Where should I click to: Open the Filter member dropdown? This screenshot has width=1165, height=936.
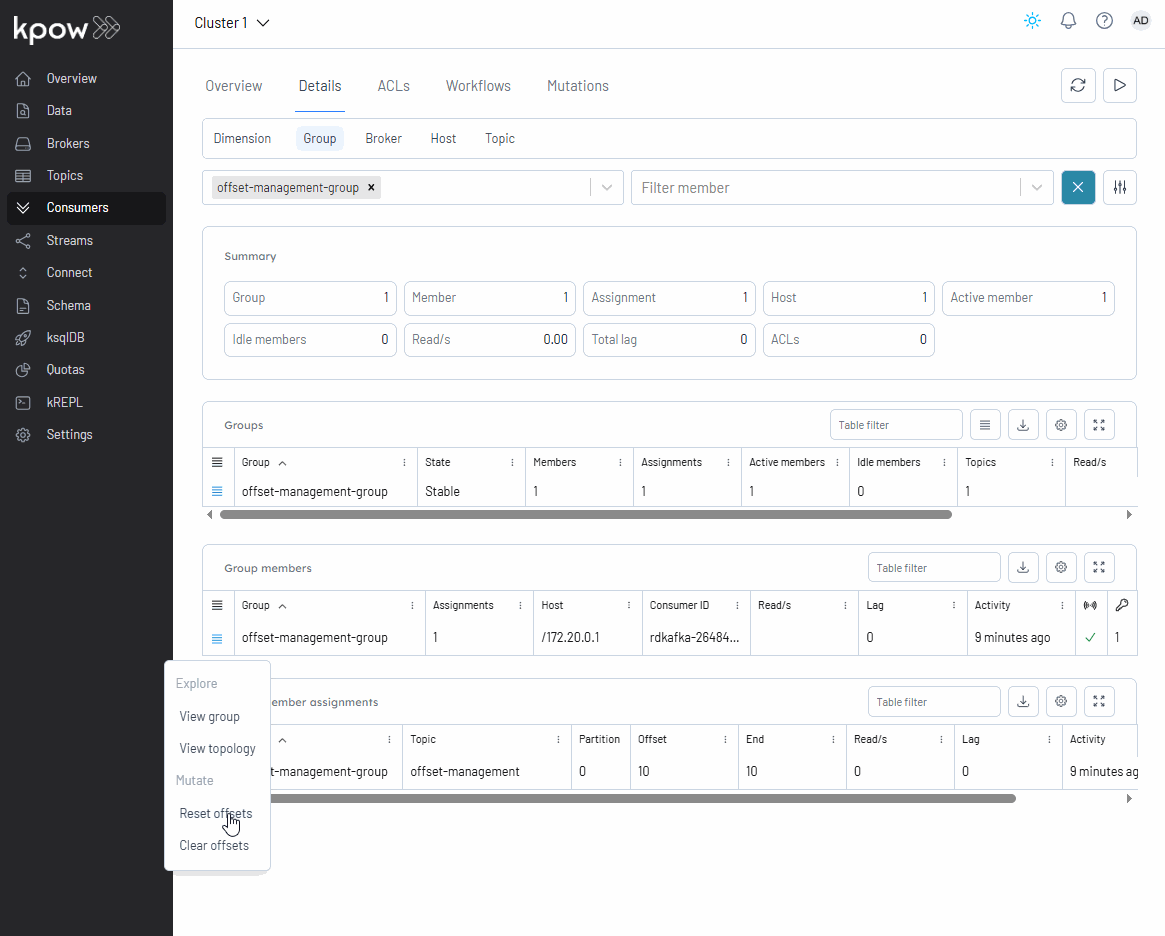pos(1036,188)
